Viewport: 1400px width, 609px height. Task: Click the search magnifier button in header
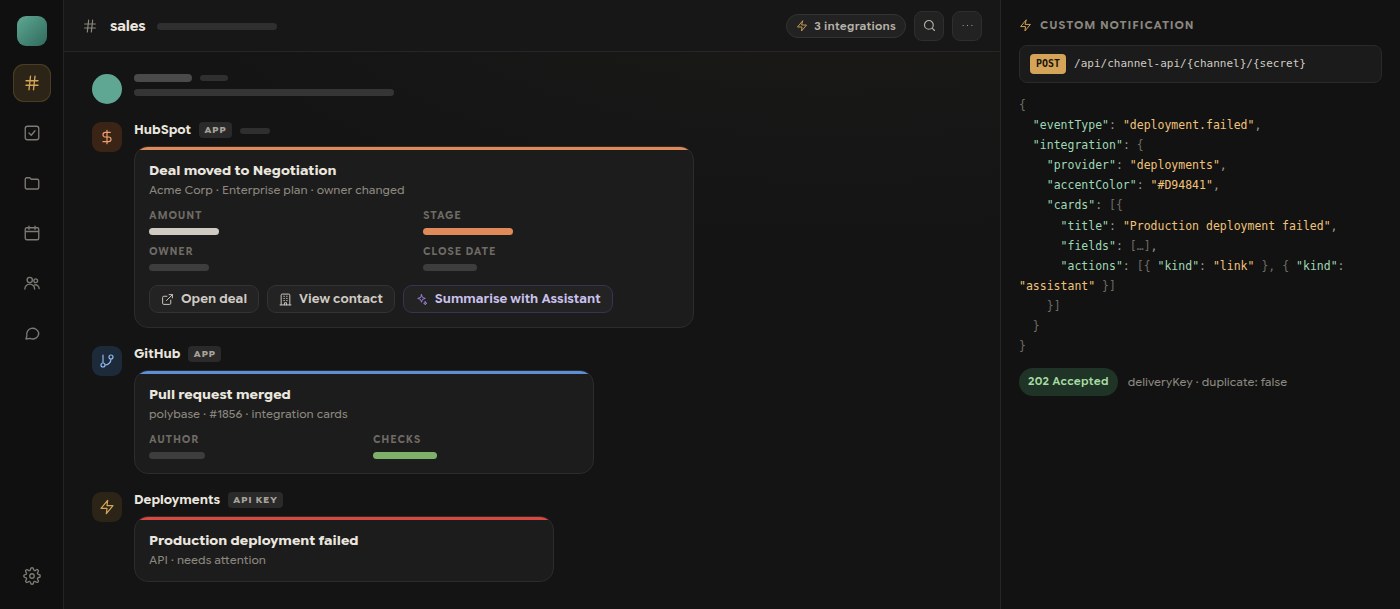(x=930, y=26)
